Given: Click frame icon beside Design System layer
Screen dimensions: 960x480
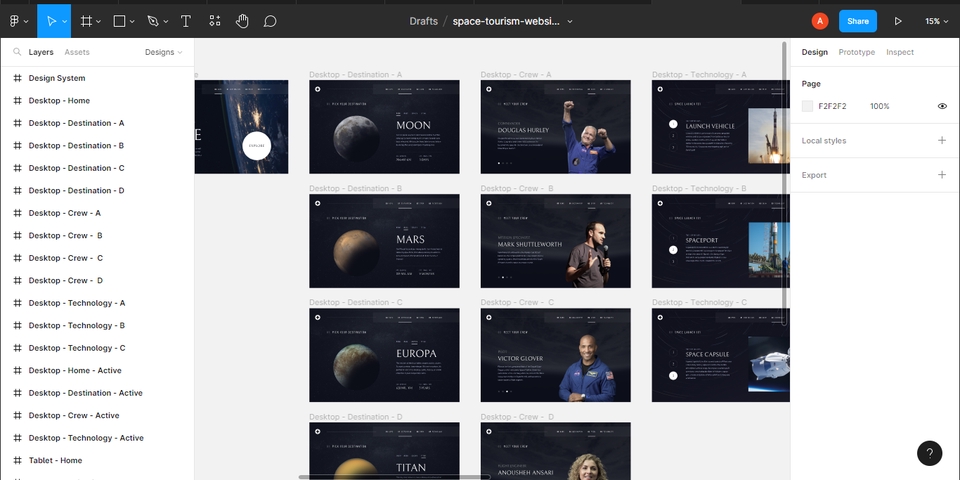Looking at the screenshot, I should [x=17, y=78].
